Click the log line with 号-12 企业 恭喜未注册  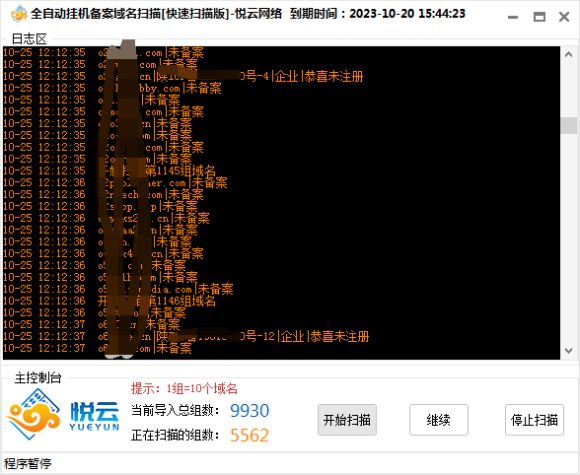click(x=186, y=336)
